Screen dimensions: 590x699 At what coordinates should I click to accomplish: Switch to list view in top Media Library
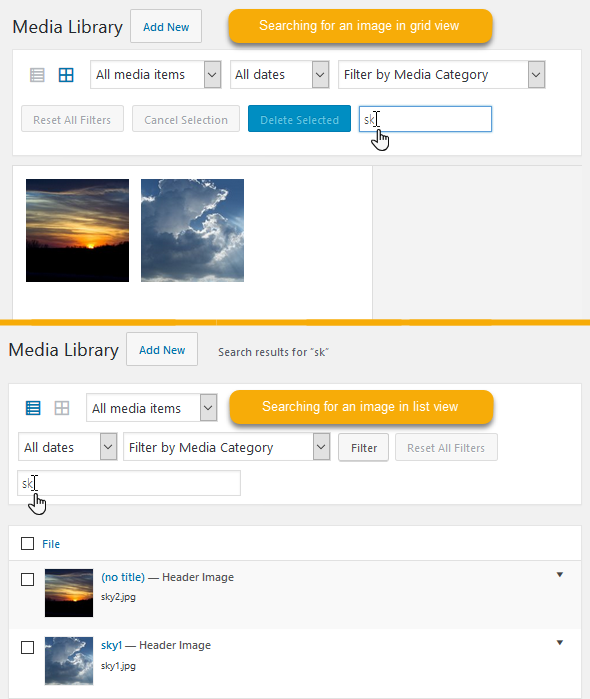[x=37, y=75]
